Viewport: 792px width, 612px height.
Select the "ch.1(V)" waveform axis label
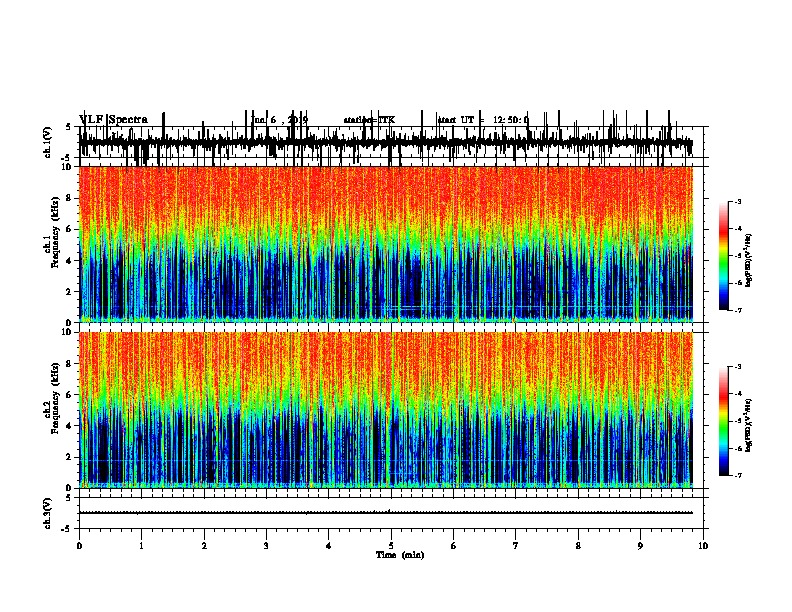48,142
